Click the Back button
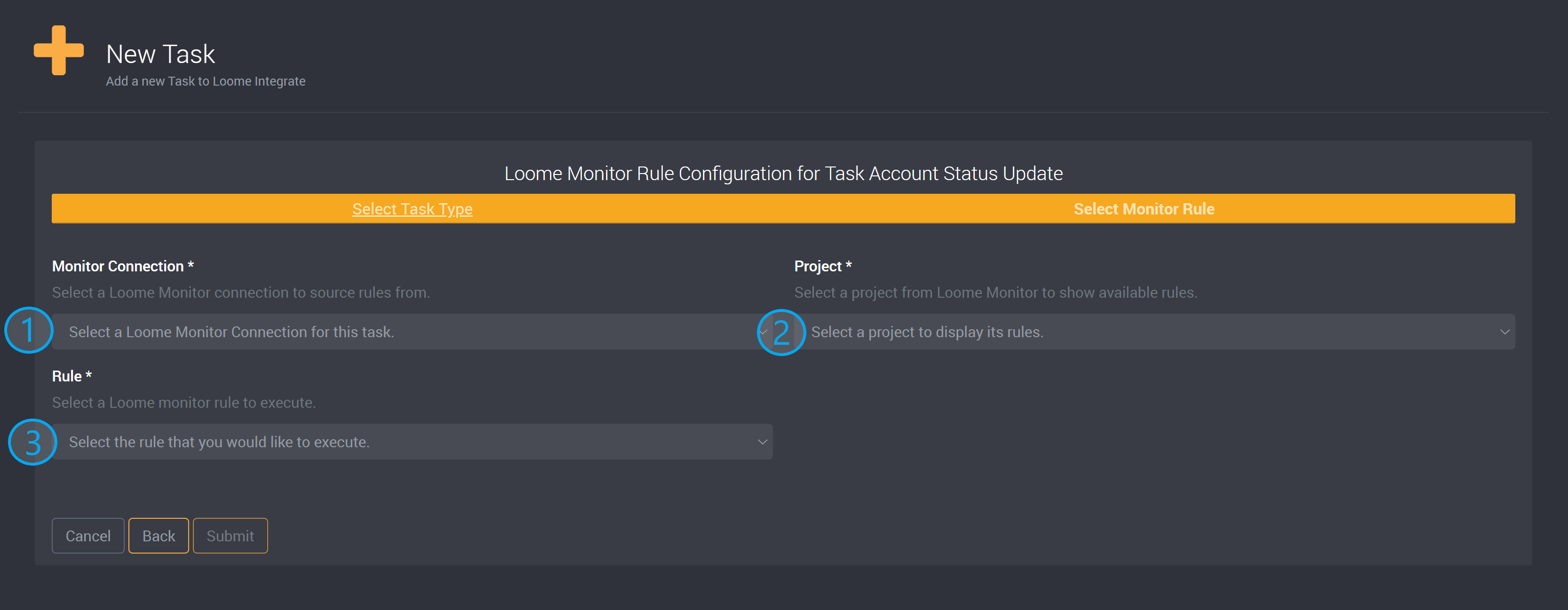 158,536
